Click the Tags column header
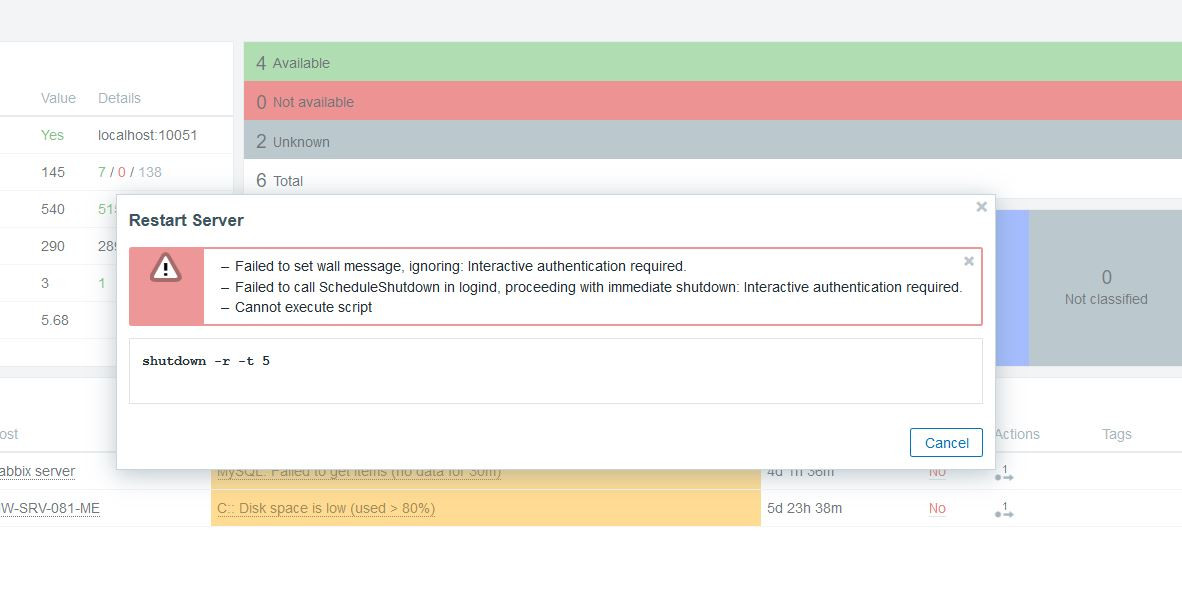 (1116, 434)
